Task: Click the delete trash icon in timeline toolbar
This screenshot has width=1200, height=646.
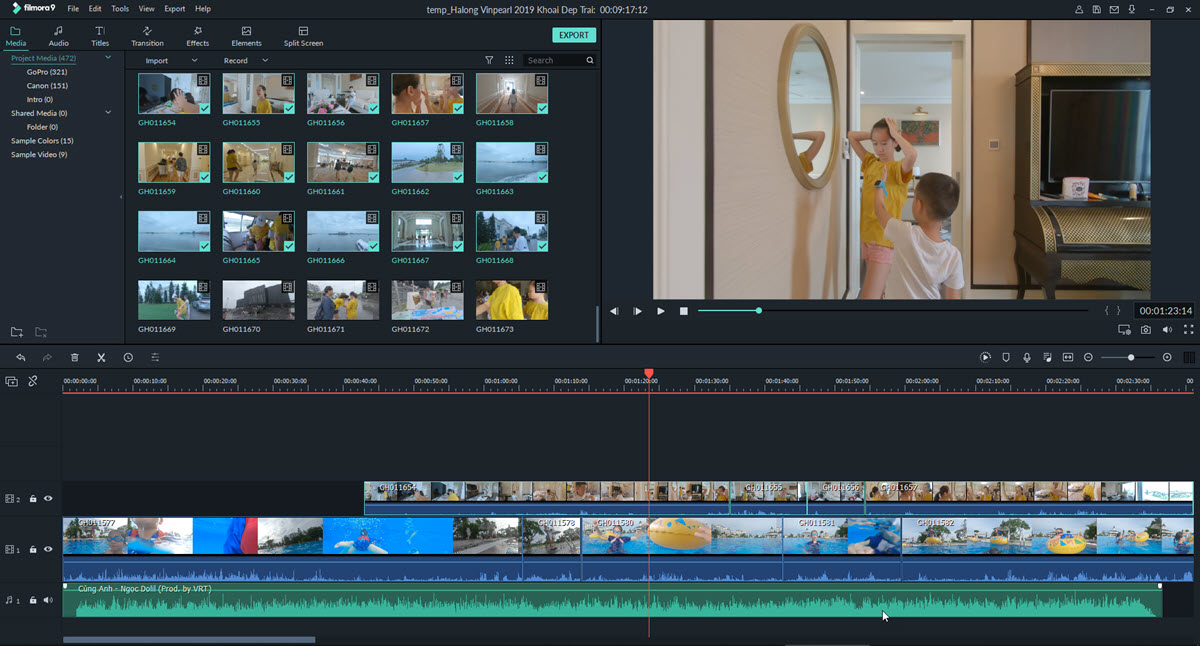Action: point(75,357)
